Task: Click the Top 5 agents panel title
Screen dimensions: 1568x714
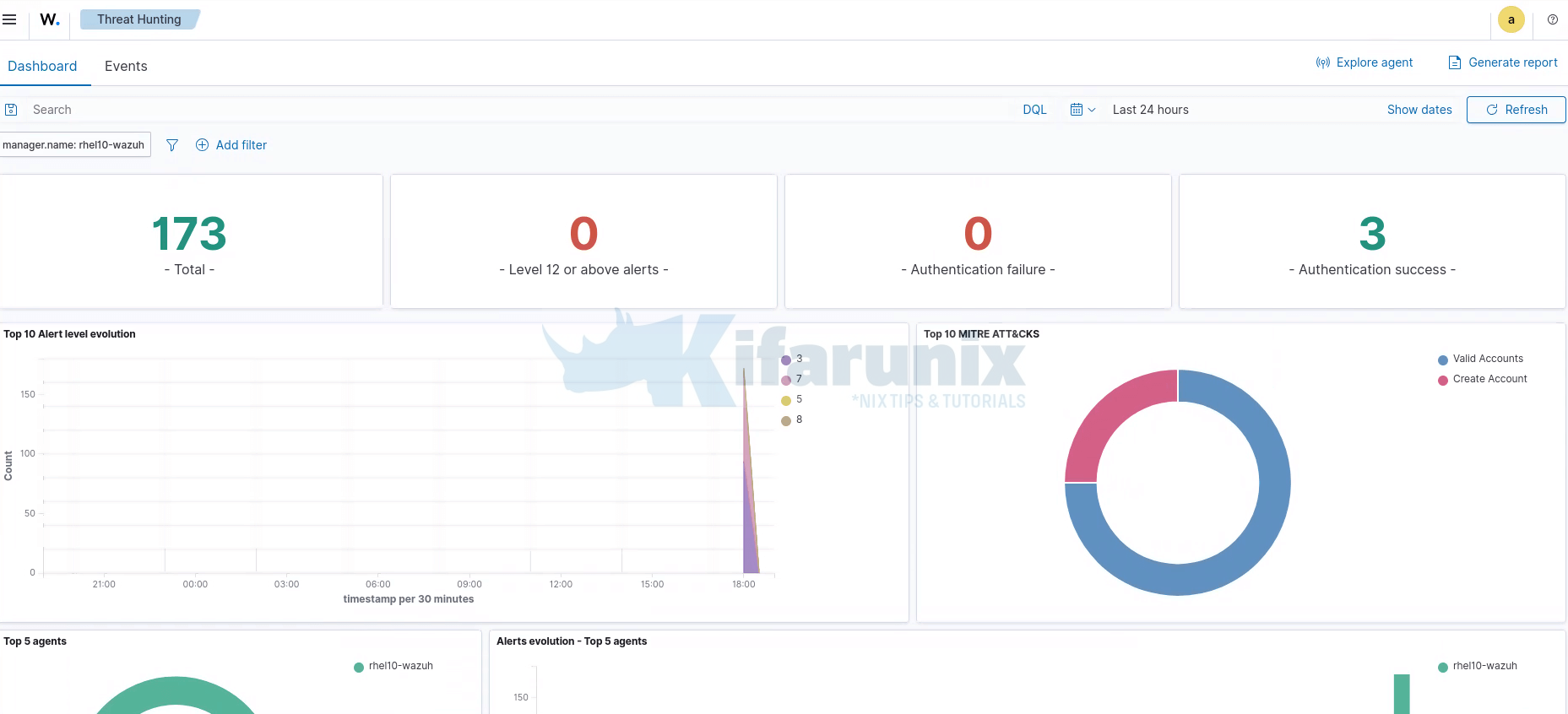Action: (35, 641)
